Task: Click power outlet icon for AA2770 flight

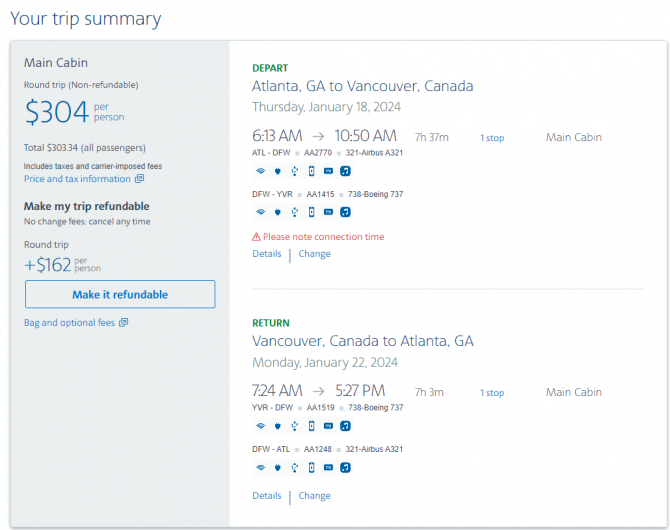Action: point(278,171)
